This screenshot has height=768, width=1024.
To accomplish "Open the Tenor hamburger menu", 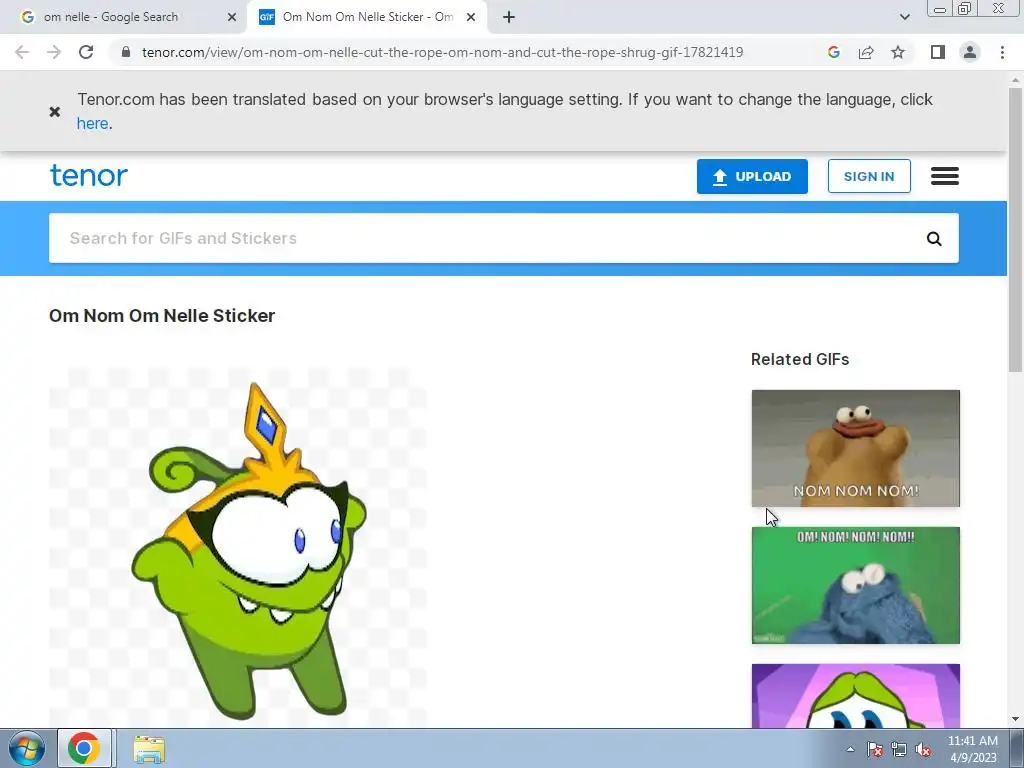I will click(944, 176).
